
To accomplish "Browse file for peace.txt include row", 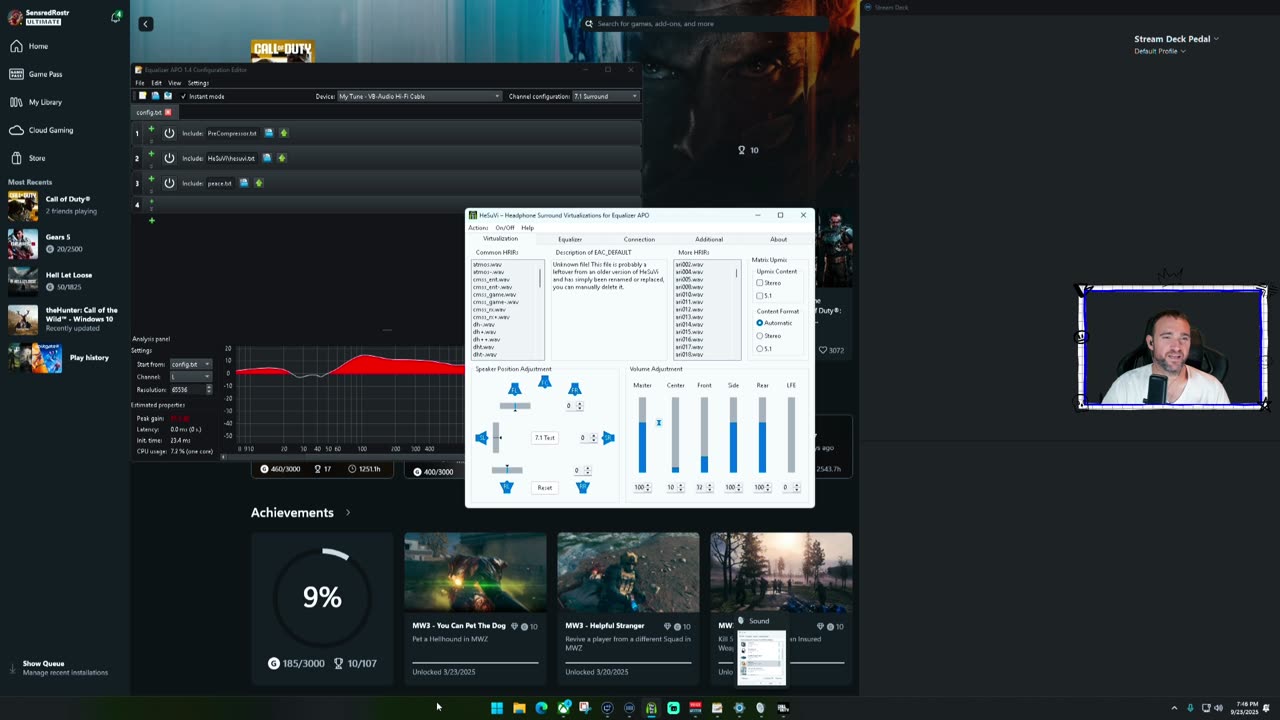I will click(244, 183).
